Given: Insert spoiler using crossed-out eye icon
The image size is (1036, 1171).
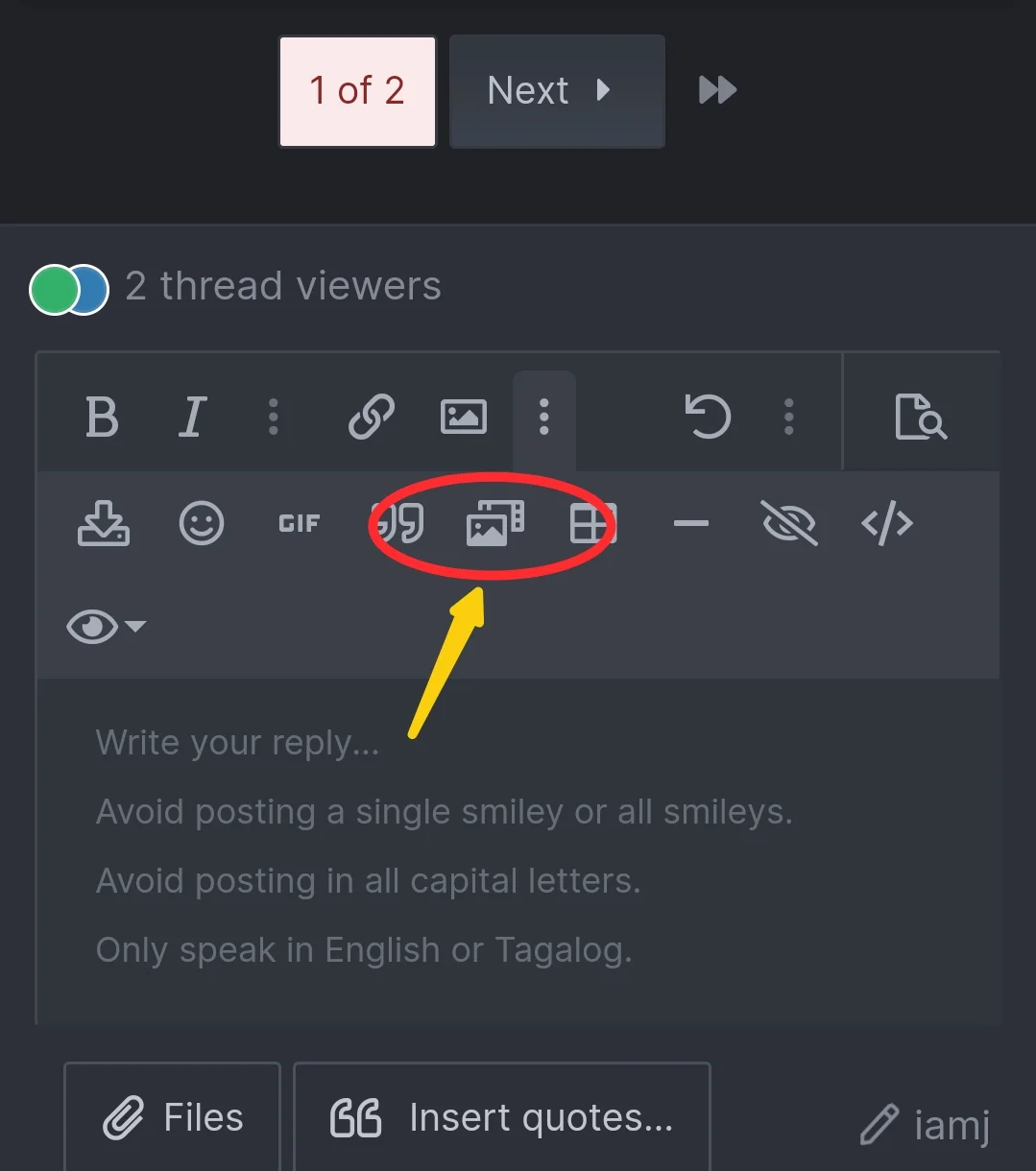Looking at the screenshot, I should coord(789,523).
